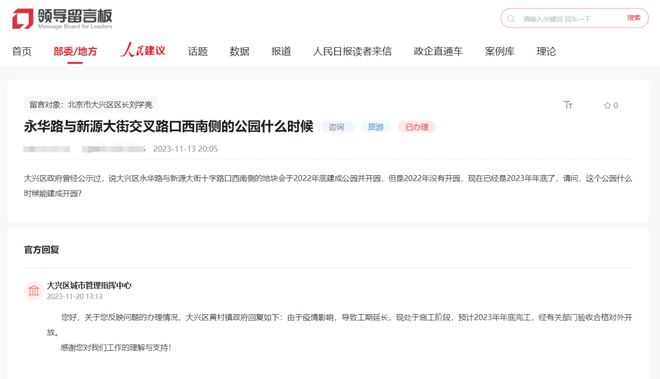
Task: Click the search magnifier icon
Action: pyautogui.click(x=511, y=19)
